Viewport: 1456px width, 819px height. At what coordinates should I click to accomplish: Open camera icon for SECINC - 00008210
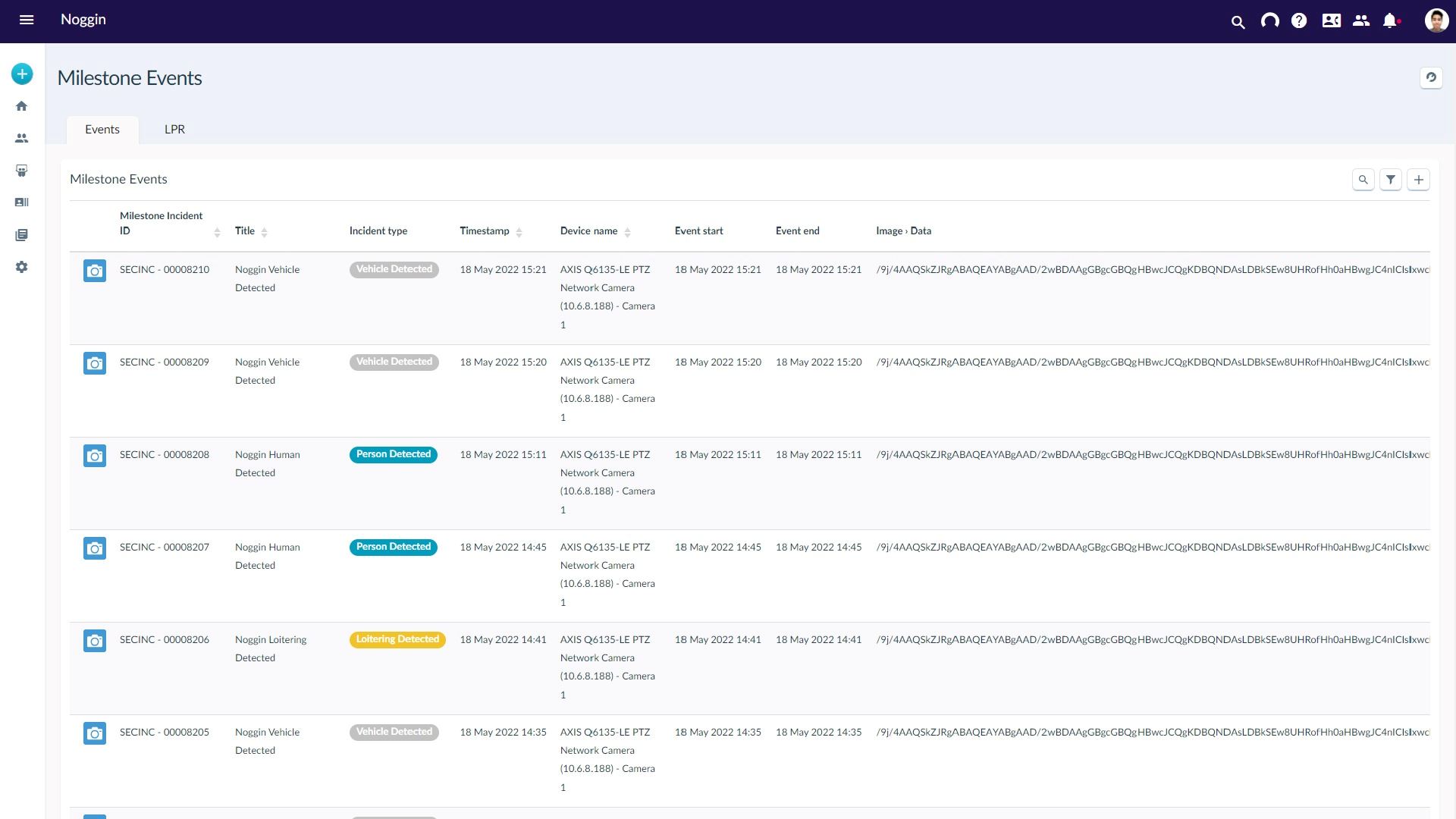click(95, 271)
